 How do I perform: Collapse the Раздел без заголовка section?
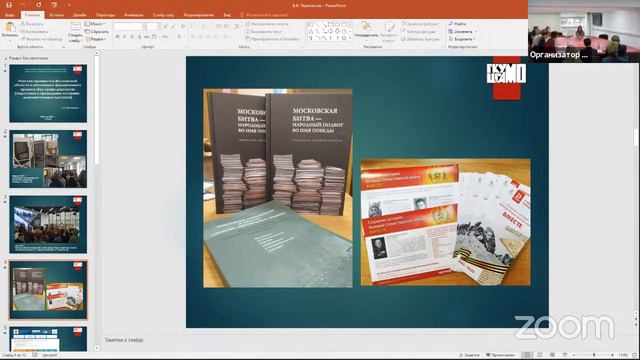point(6,58)
